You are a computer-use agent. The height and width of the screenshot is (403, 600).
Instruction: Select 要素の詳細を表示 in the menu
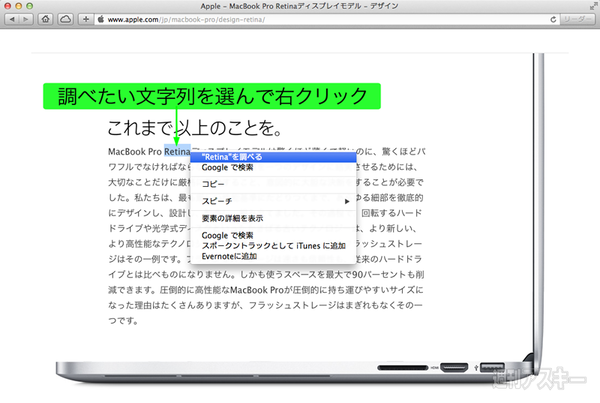[x=273, y=219]
